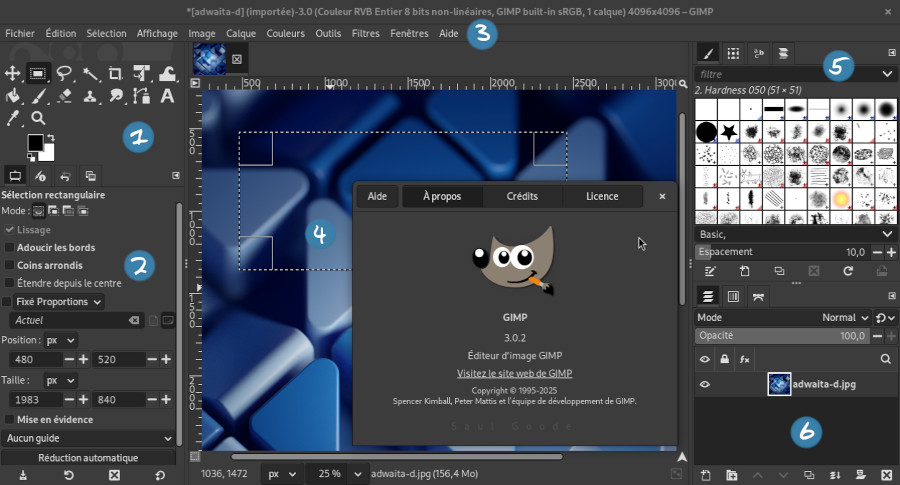The image size is (900, 485).
Task: Open the Device Status tab
Action: [40, 176]
